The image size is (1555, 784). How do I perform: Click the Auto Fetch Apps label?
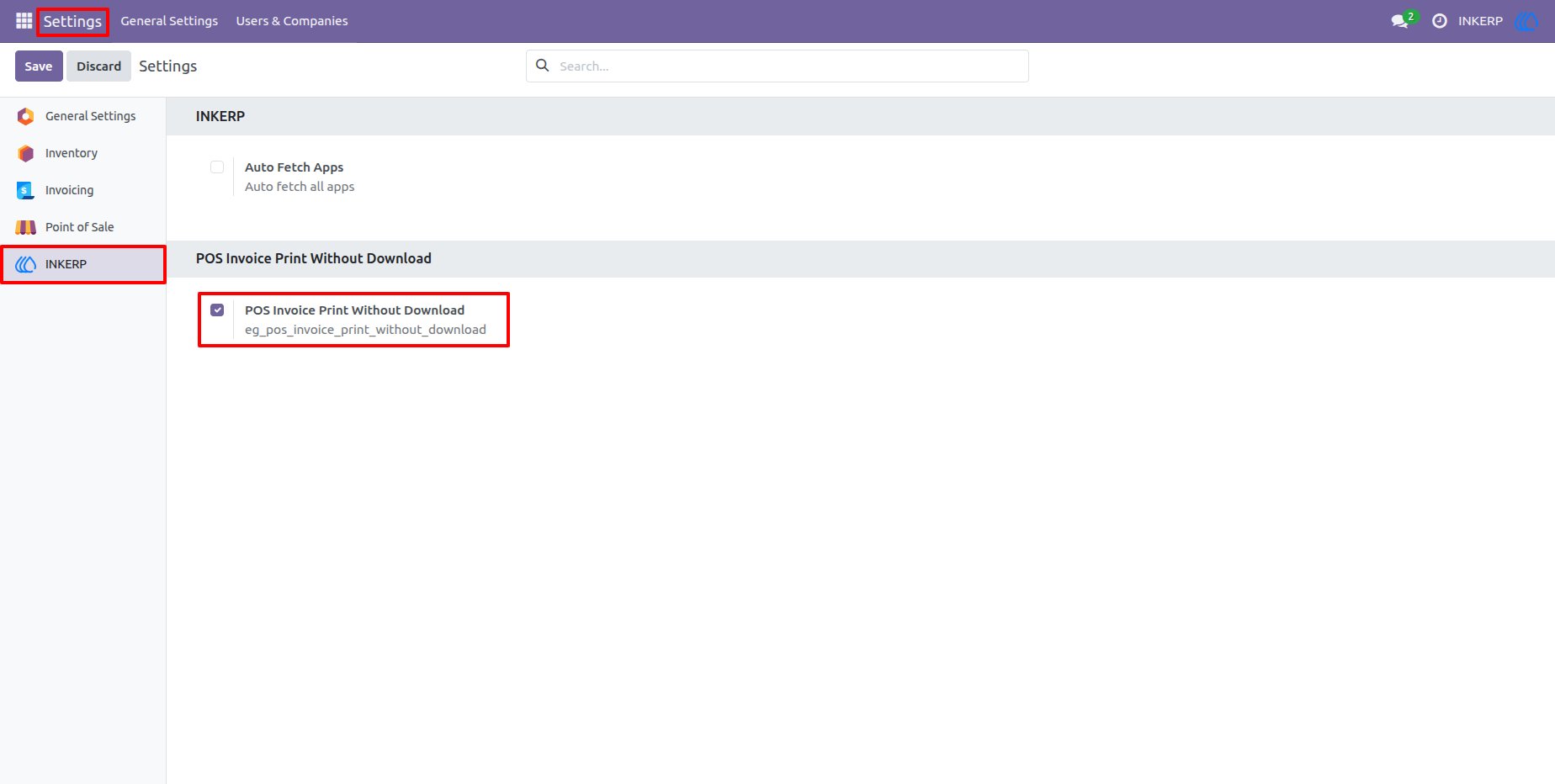[294, 167]
